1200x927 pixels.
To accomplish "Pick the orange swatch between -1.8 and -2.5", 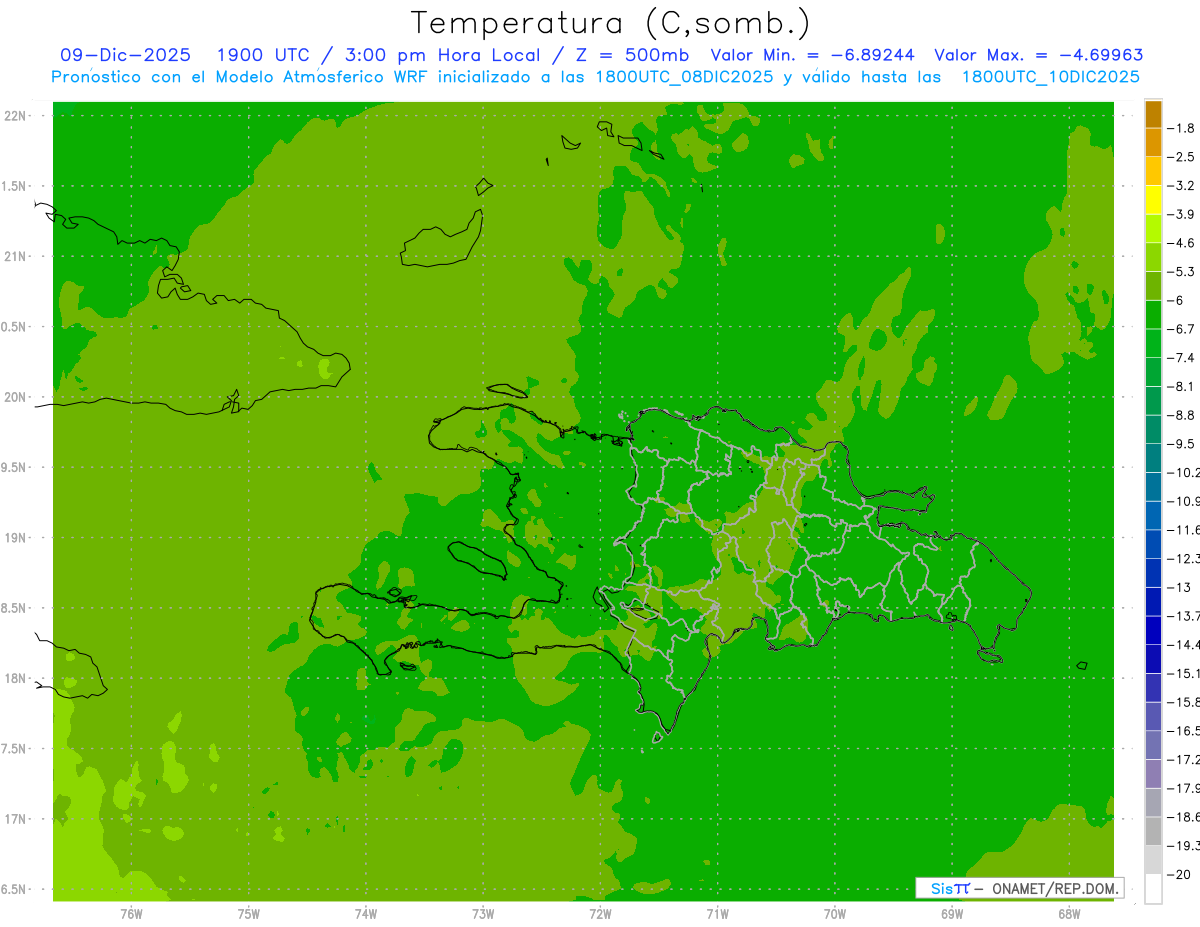I will coord(1153,143).
